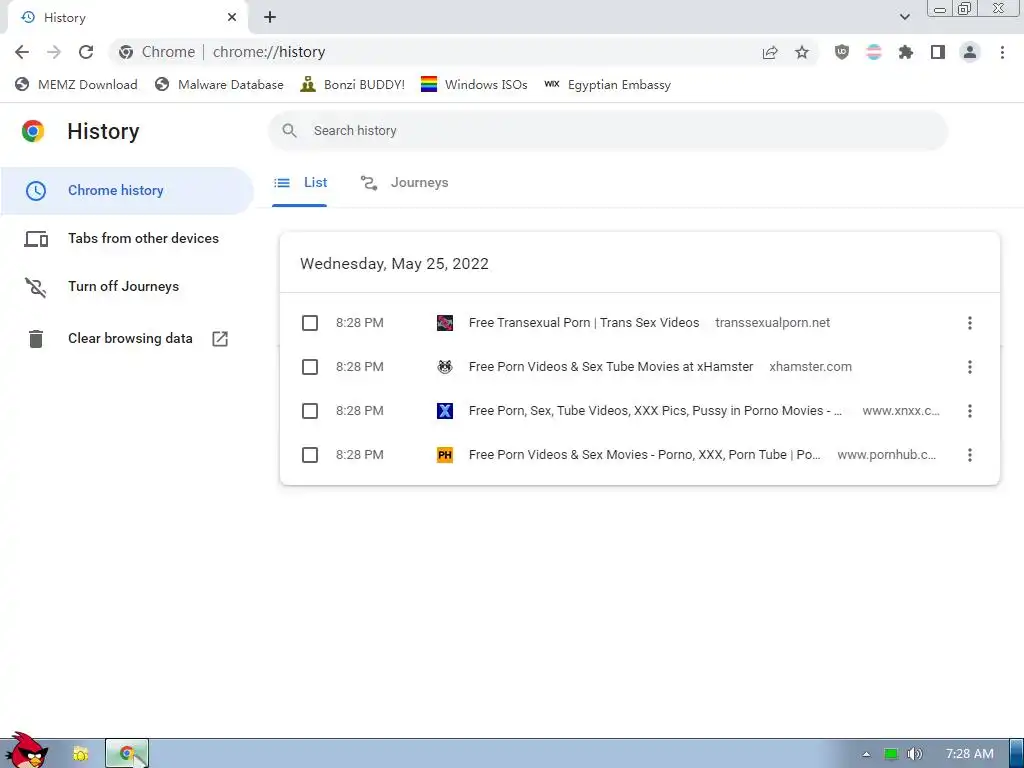Reload the history page
Image resolution: width=1024 pixels, height=768 pixels.
(x=86, y=52)
